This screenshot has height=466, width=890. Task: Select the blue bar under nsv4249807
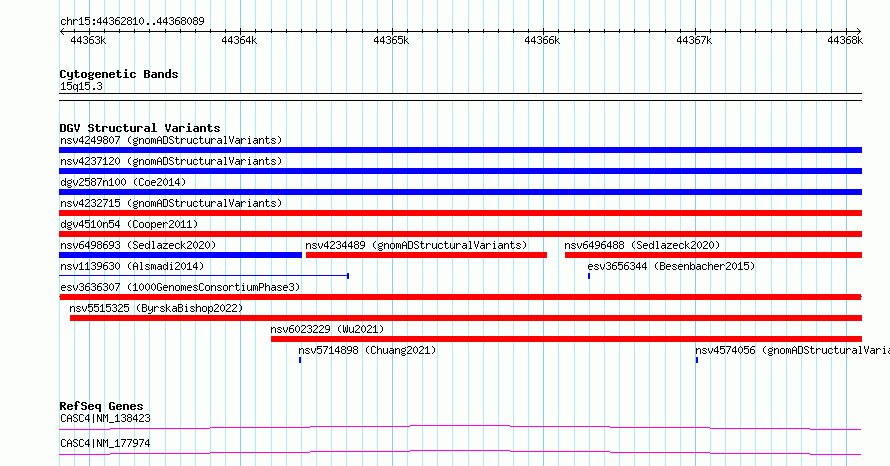[x=460, y=150]
